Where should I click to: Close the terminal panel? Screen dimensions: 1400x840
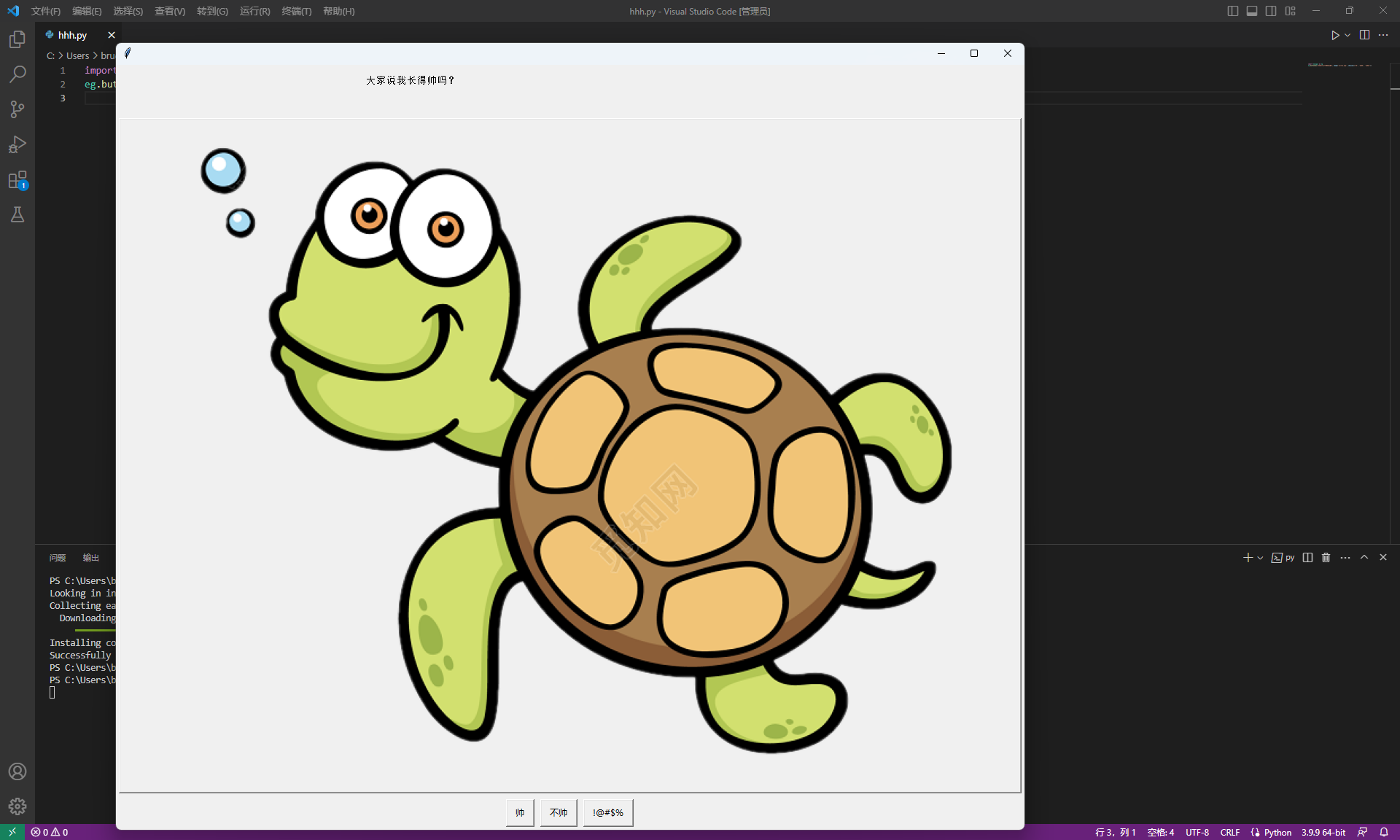point(1383,558)
